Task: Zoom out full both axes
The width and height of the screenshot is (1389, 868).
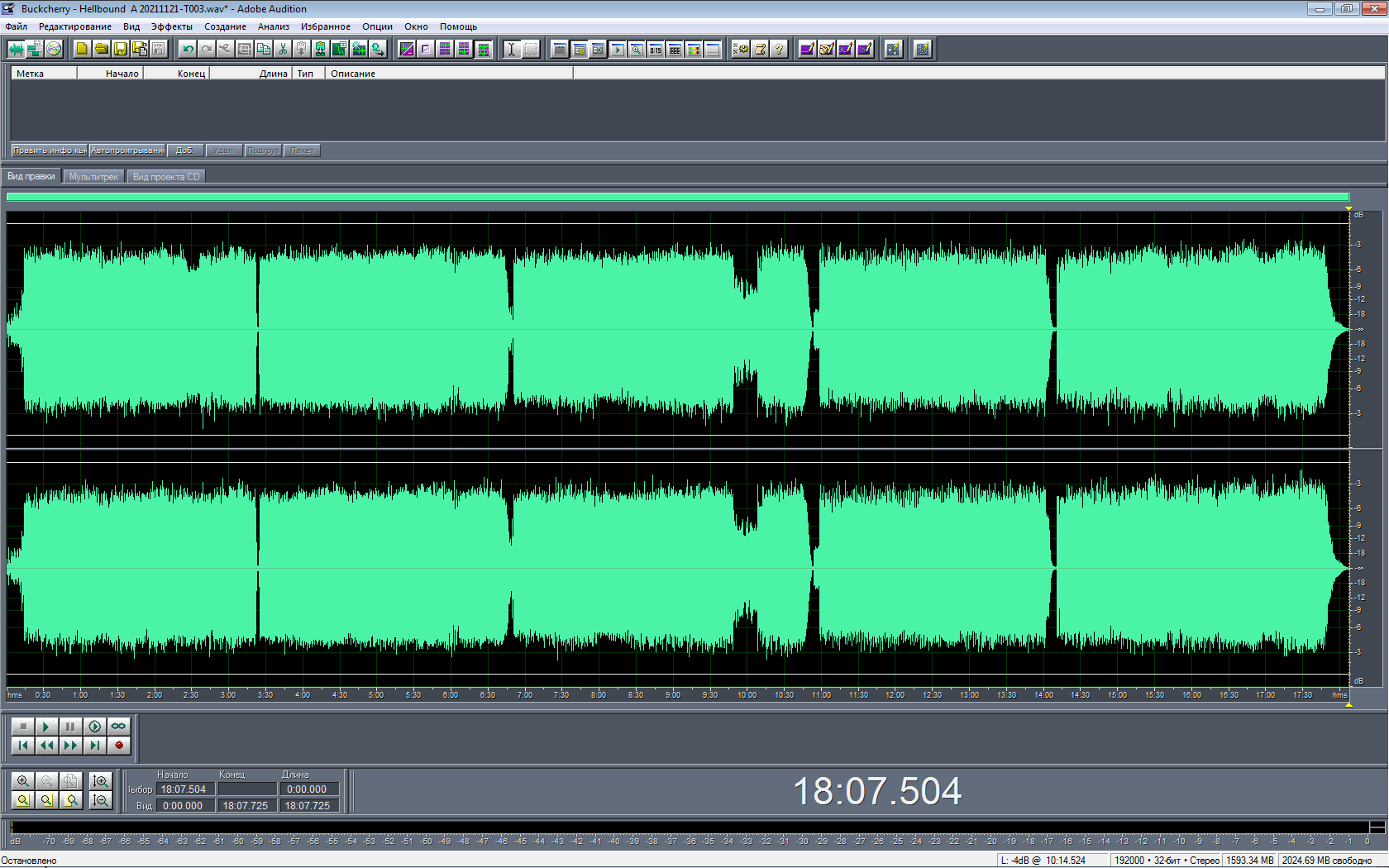Action: pyautogui.click(x=70, y=780)
